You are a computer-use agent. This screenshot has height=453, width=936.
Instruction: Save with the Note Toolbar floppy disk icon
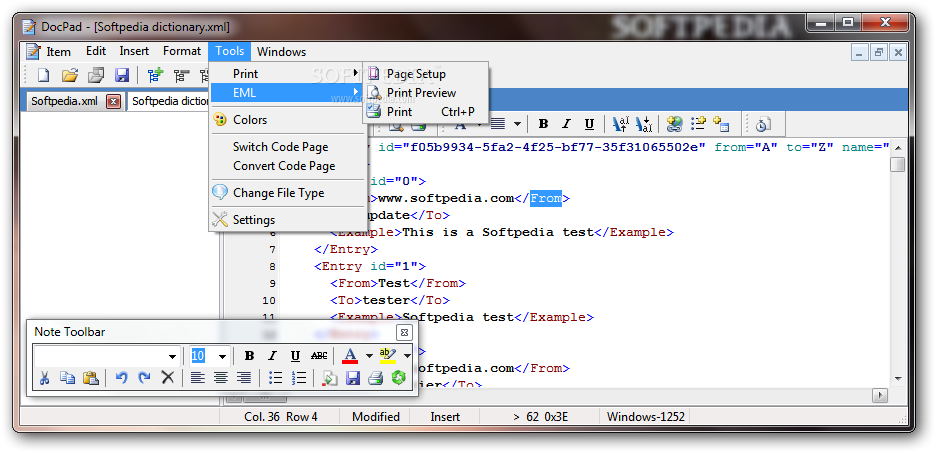click(353, 378)
